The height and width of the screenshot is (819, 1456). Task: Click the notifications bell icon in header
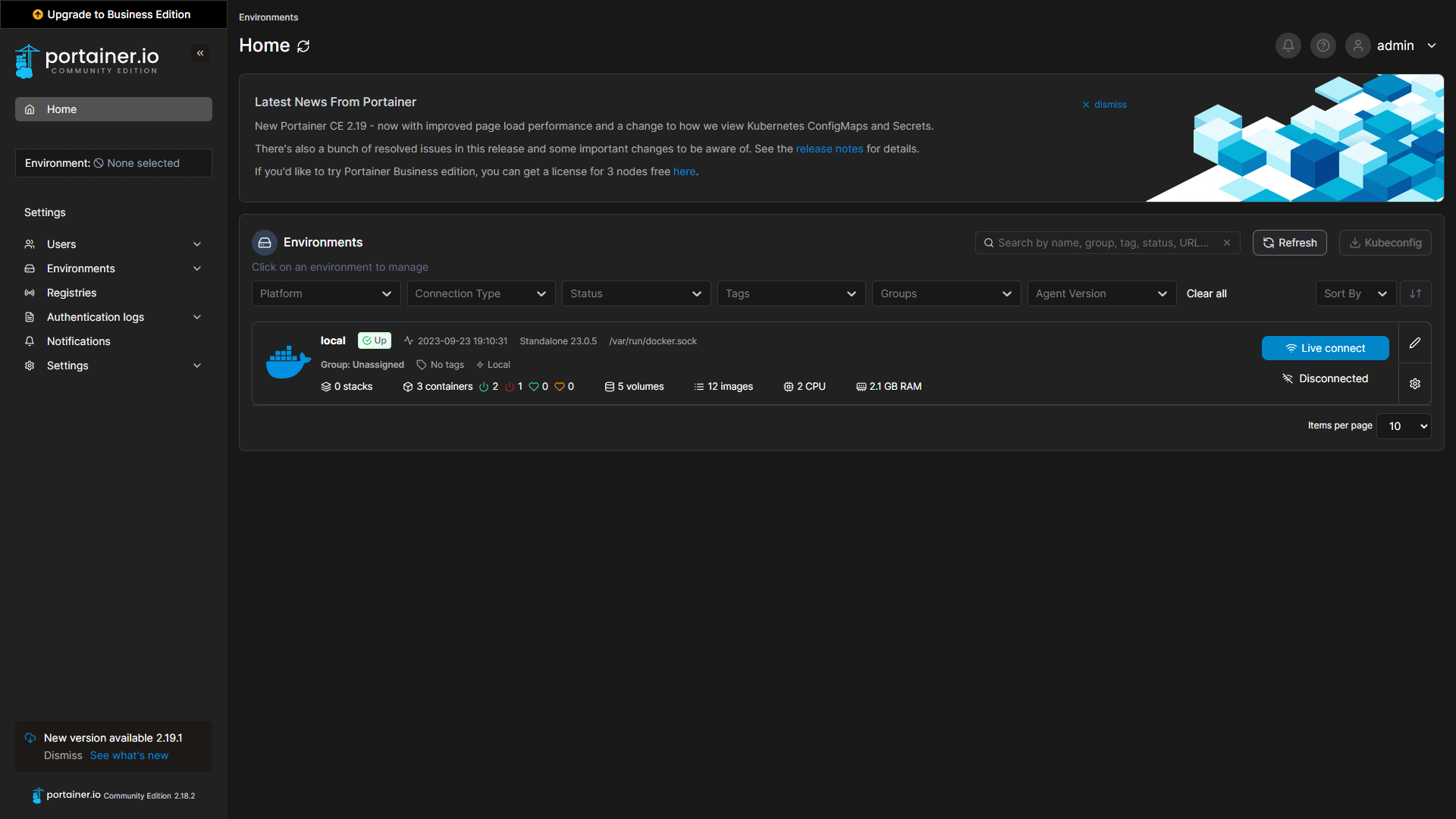point(1288,45)
